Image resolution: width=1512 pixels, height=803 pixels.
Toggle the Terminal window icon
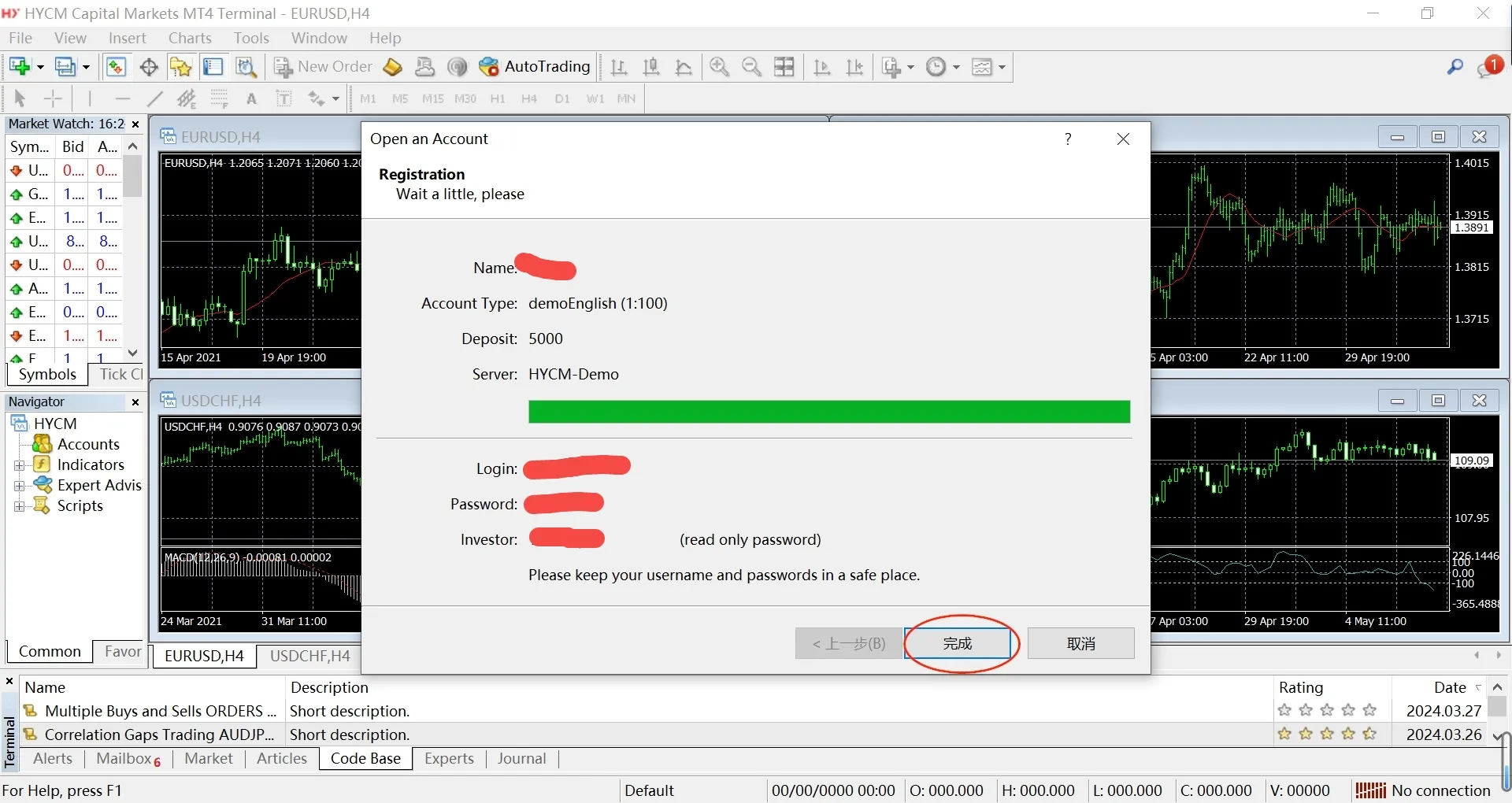click(x=213, y=67)
